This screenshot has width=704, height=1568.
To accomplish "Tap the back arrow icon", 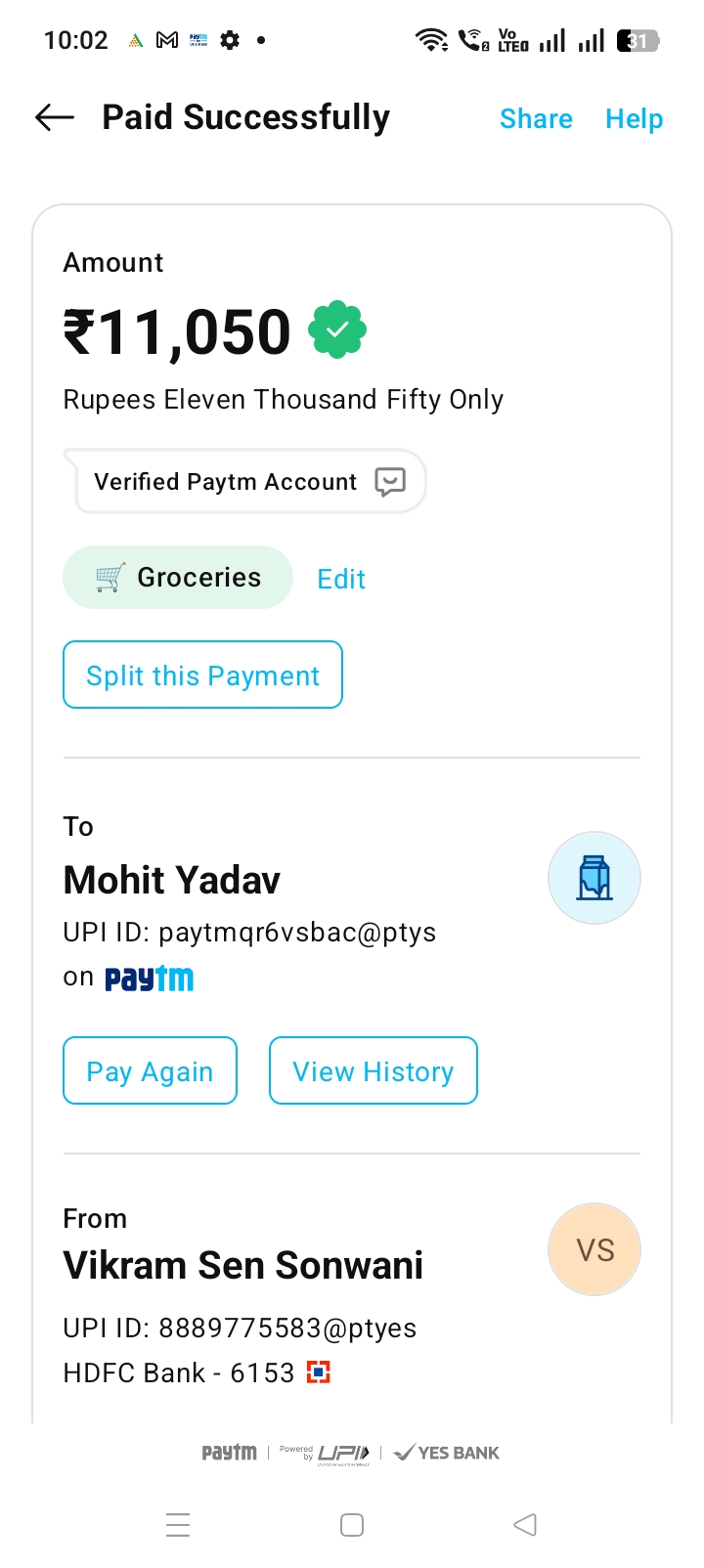I will 55,118.
